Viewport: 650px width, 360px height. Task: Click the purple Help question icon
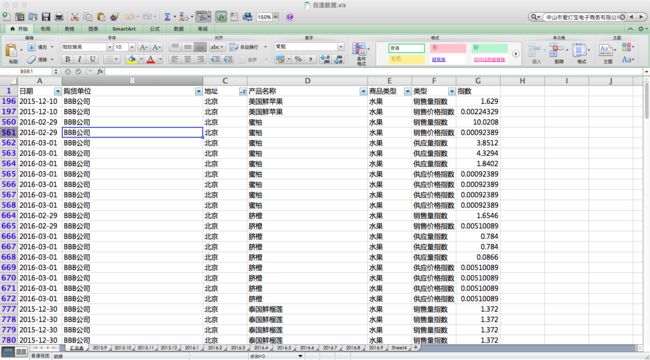(x=290, y=17)
